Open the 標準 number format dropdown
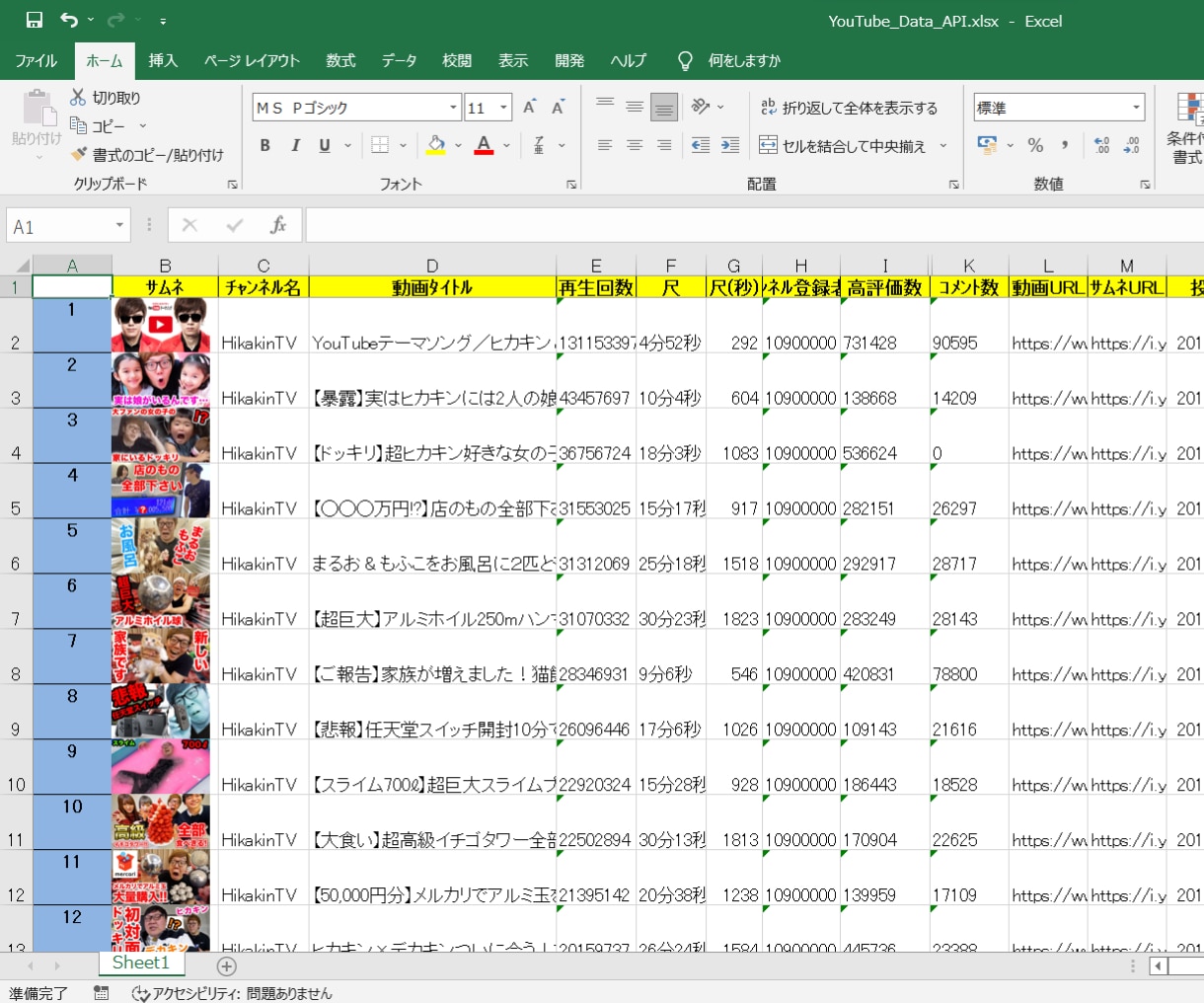Viewport: 1204px width, 1003px height. (1136, 108)
